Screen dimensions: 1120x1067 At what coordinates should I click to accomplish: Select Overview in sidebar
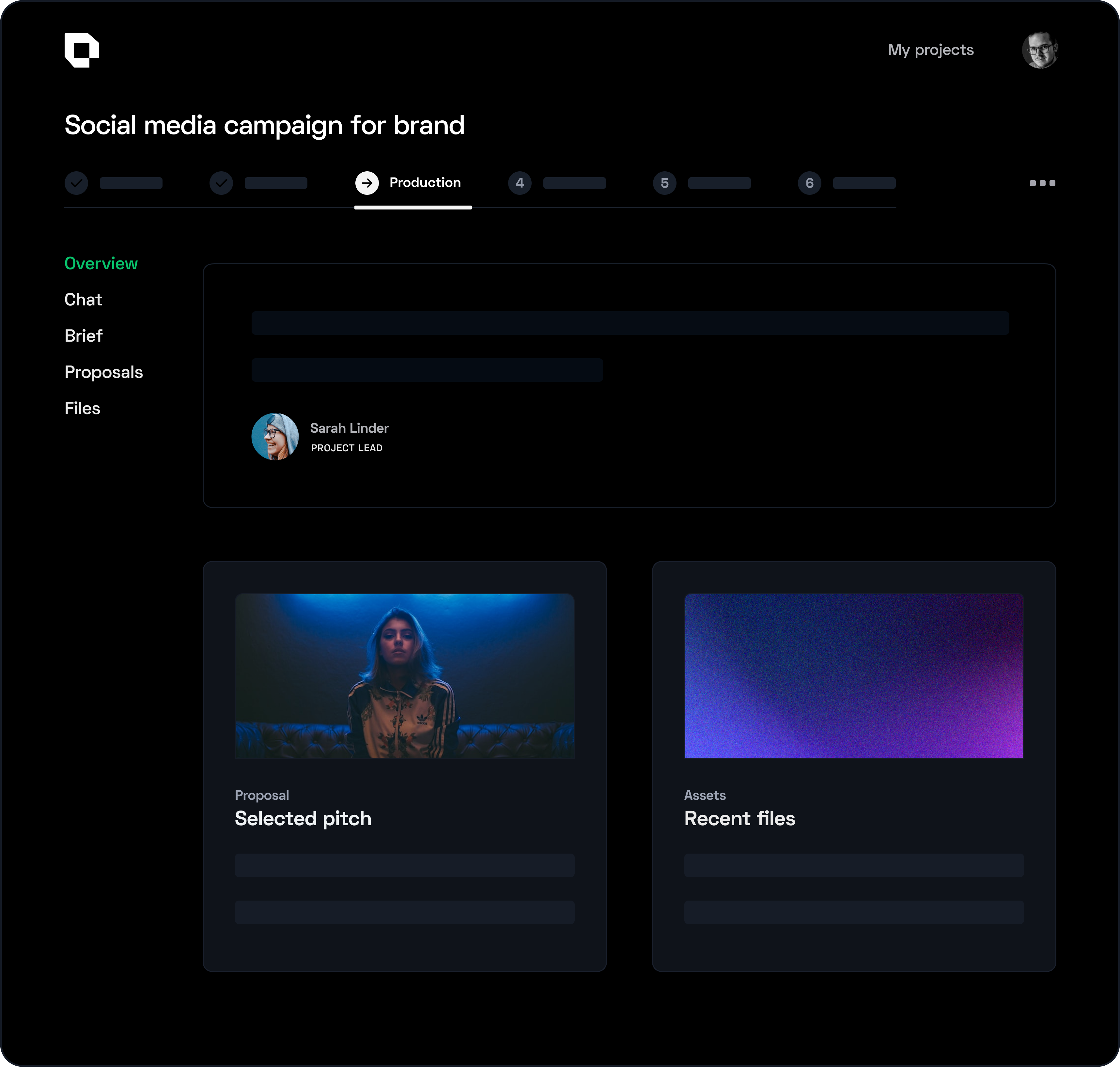(x=101, y=263)
